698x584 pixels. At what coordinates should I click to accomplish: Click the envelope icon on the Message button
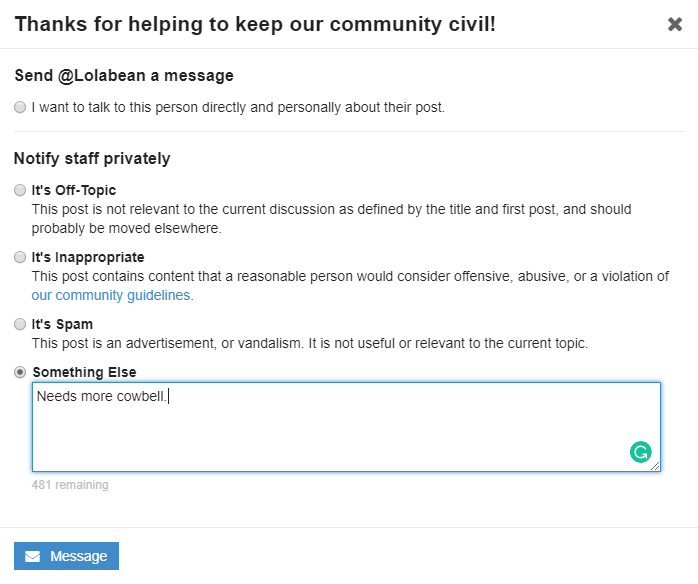(x=33, y=557)
